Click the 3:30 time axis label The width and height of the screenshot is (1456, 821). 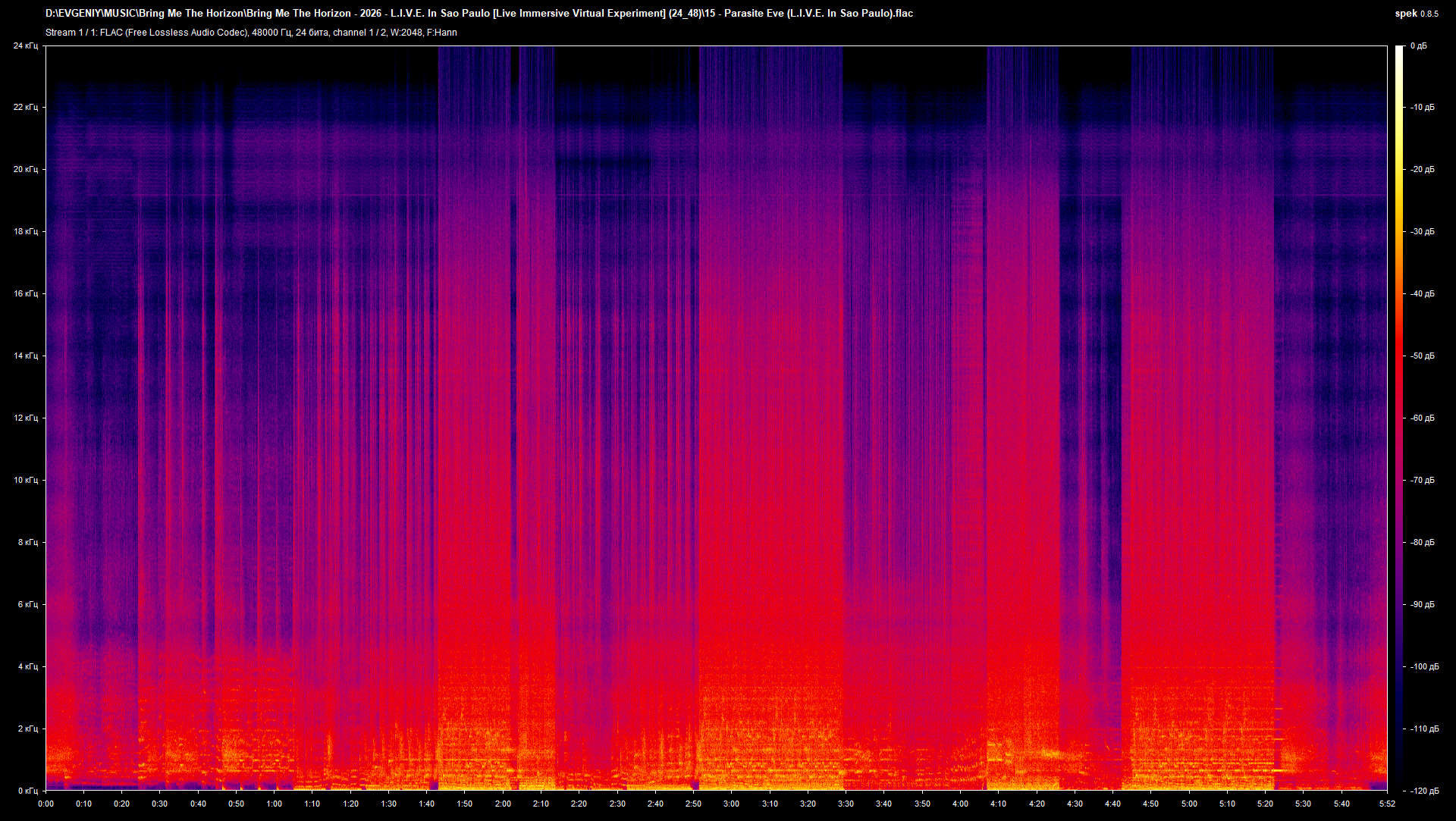(x=846, y=804)
